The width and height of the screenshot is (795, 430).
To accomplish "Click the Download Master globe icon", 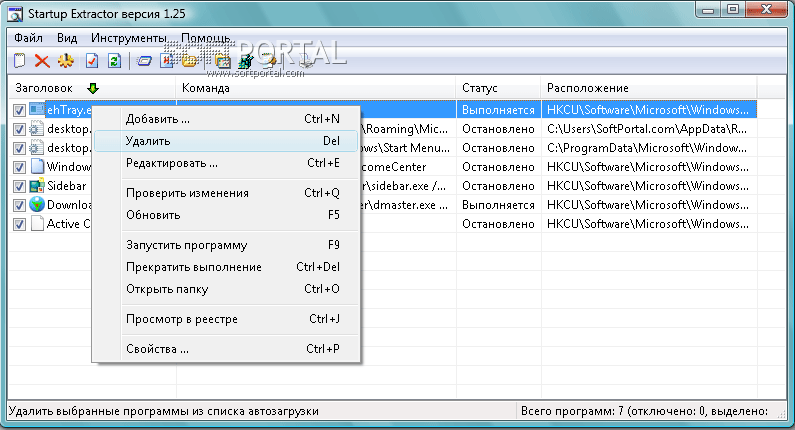I will [x=37, y=204].
